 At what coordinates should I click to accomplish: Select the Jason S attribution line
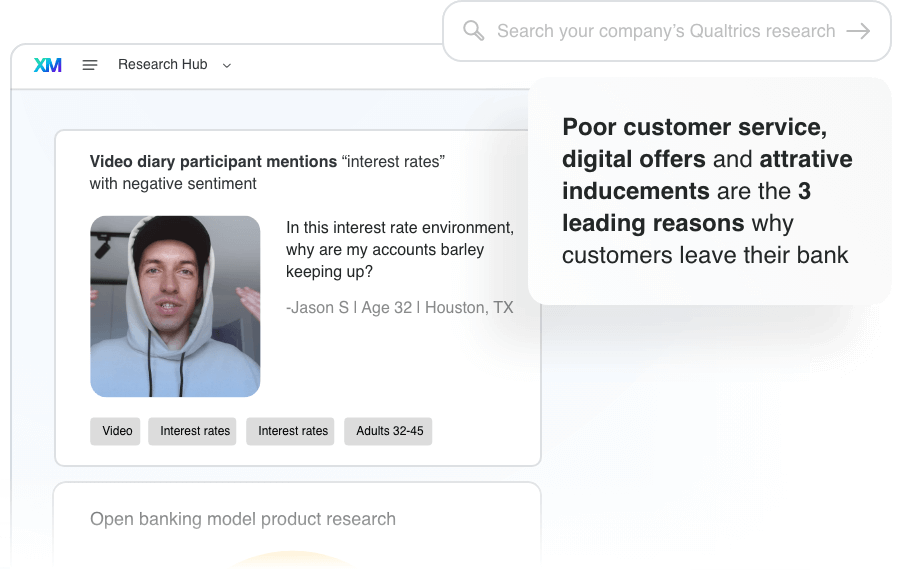[x=399, y=308]
